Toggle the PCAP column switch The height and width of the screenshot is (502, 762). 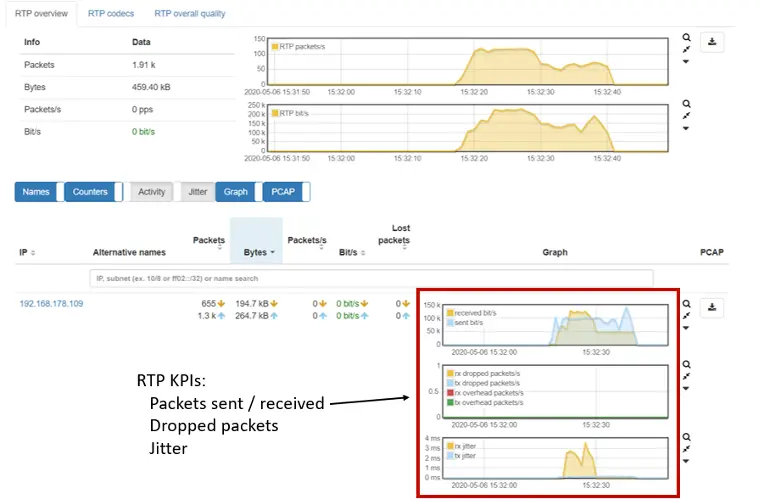coord(287,192)
